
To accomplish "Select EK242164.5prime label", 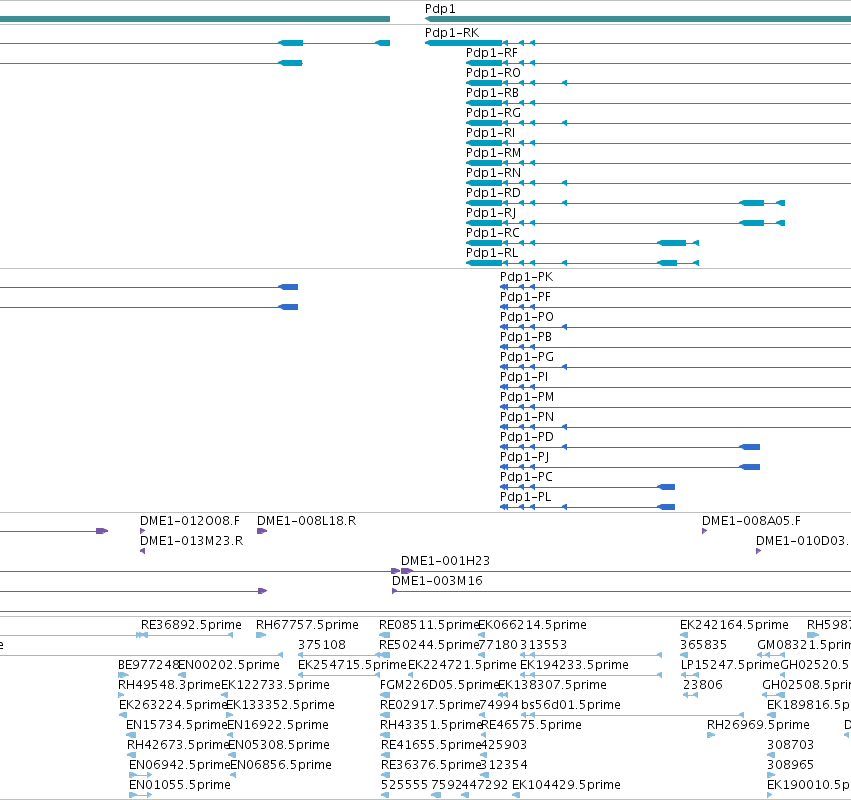I will coord(734,625).
